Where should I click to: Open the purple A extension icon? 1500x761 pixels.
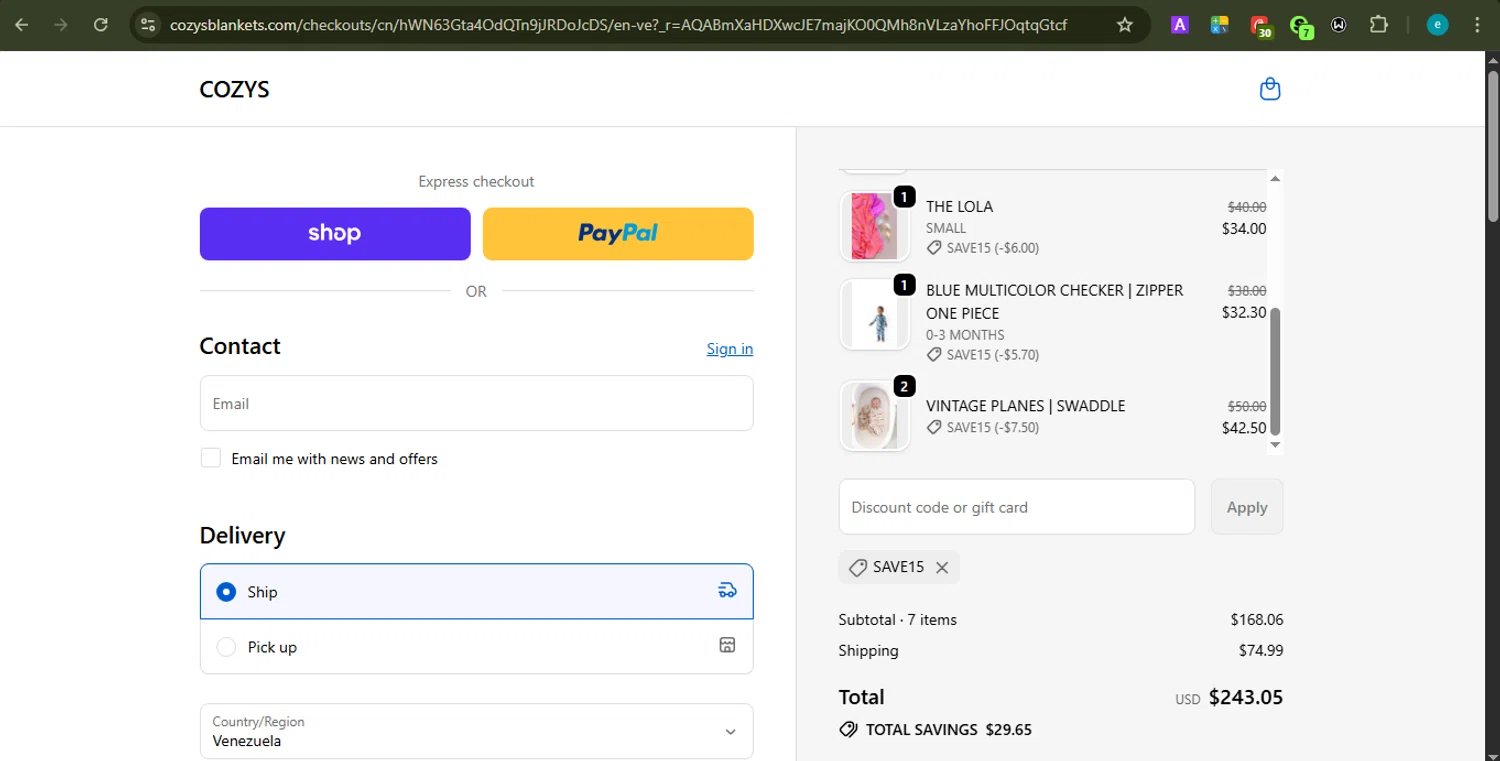1180,25
